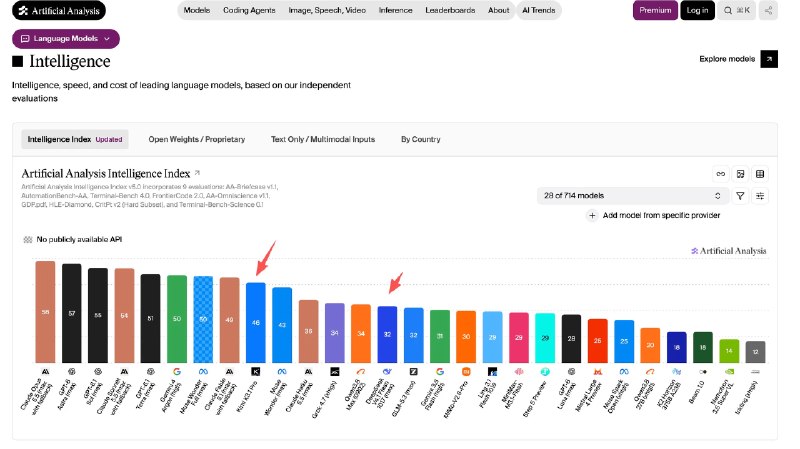Image resolution: width=800 pixels, height=449 pixels.
Task: Click Mistral logo under chart
Action: coord(597,371)
